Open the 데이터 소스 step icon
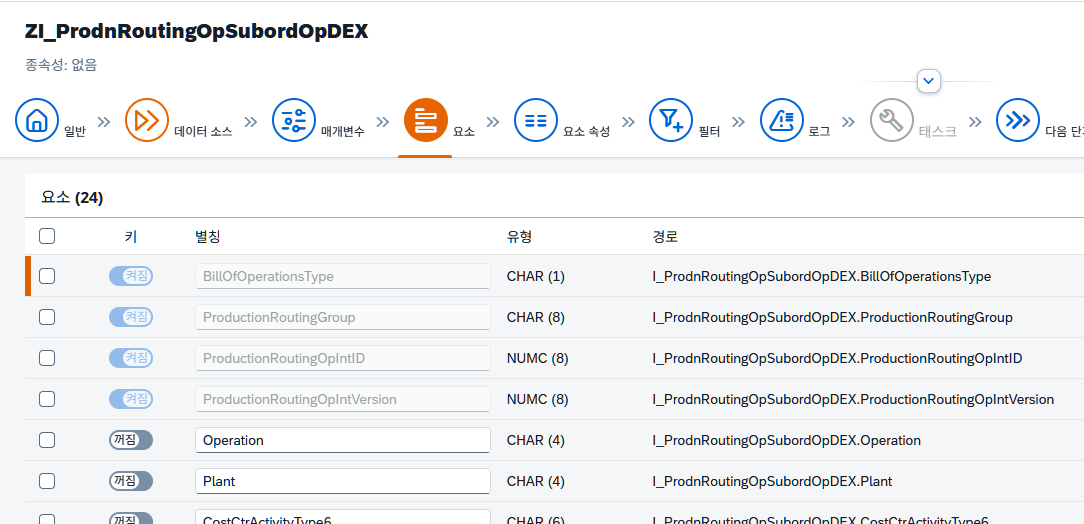This screenshot has height=524, width=1084. pyautogui.click(x=147, y=120)
